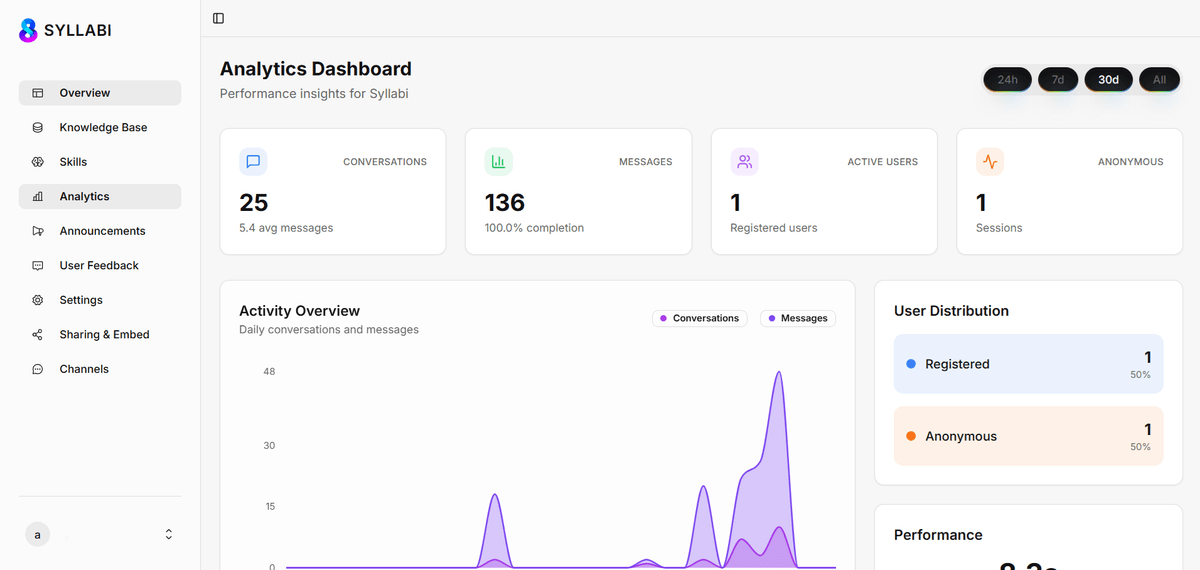Collapse the sidebar using panel icon

point(218,18)
